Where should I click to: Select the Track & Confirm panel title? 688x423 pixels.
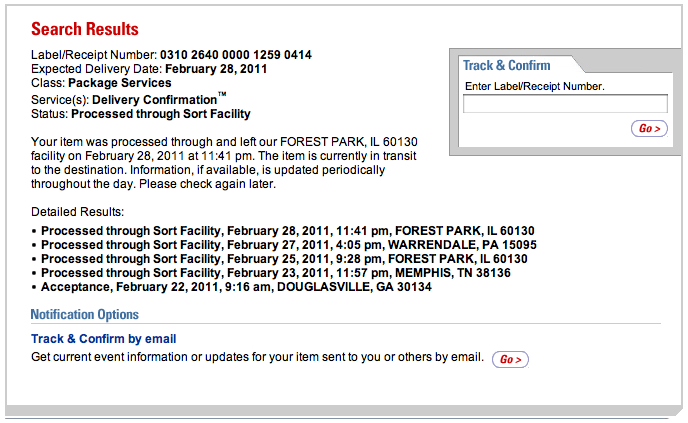pyautogui.click(x=507, y=65)
